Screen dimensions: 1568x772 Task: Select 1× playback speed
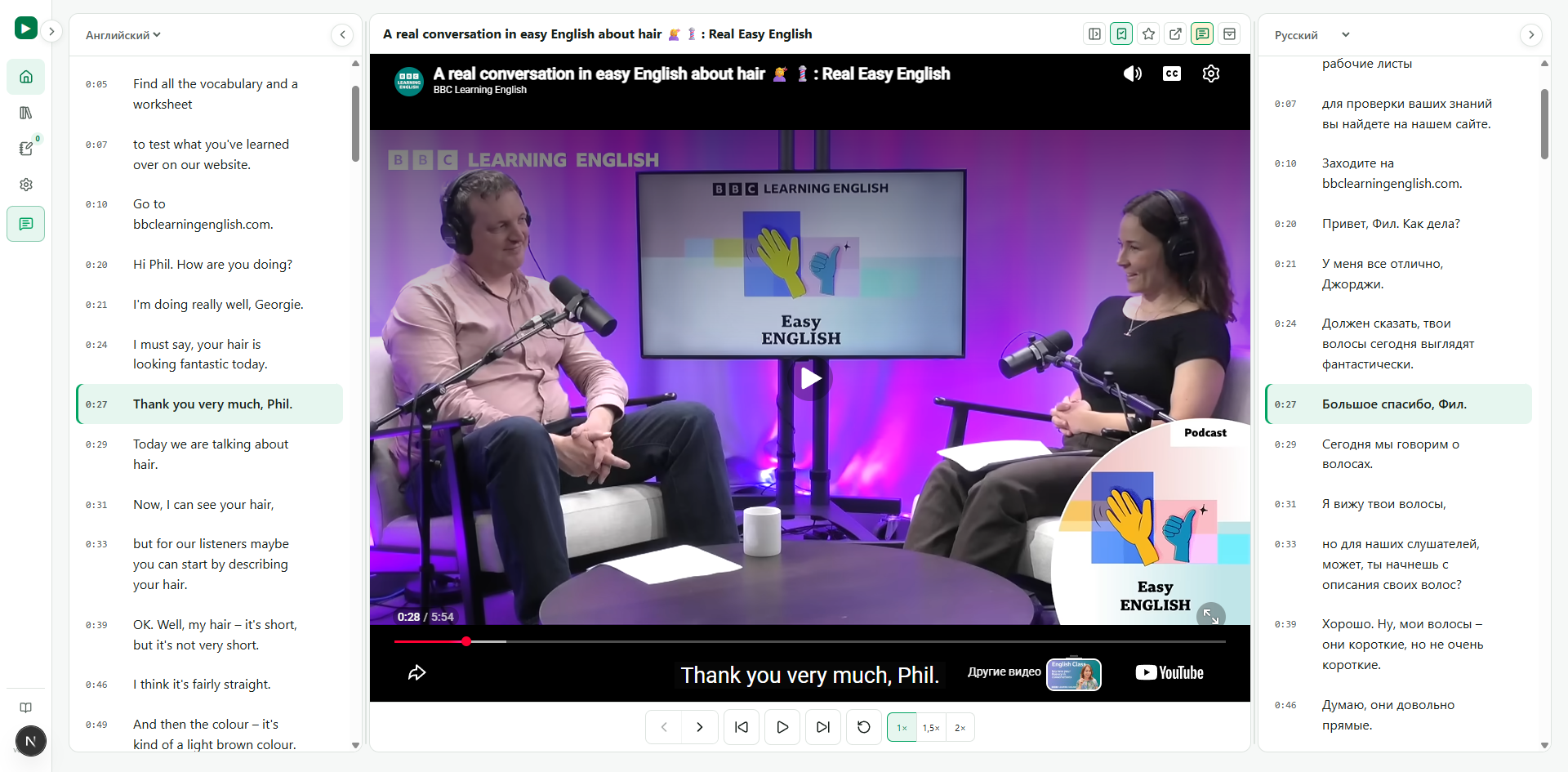902,728
